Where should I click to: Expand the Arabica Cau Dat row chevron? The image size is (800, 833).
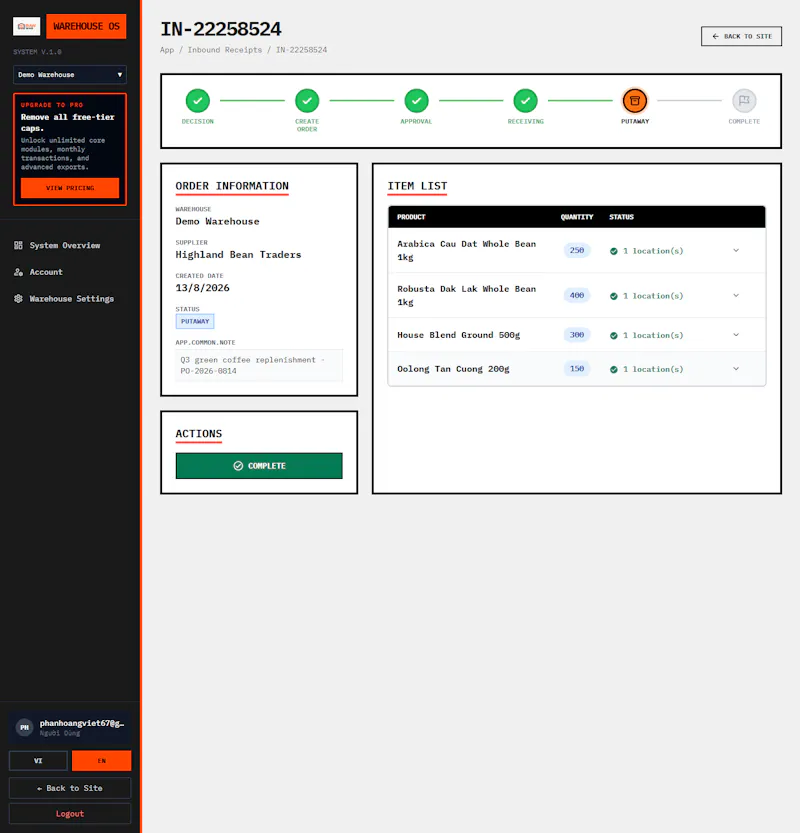[x=736, y=250]
